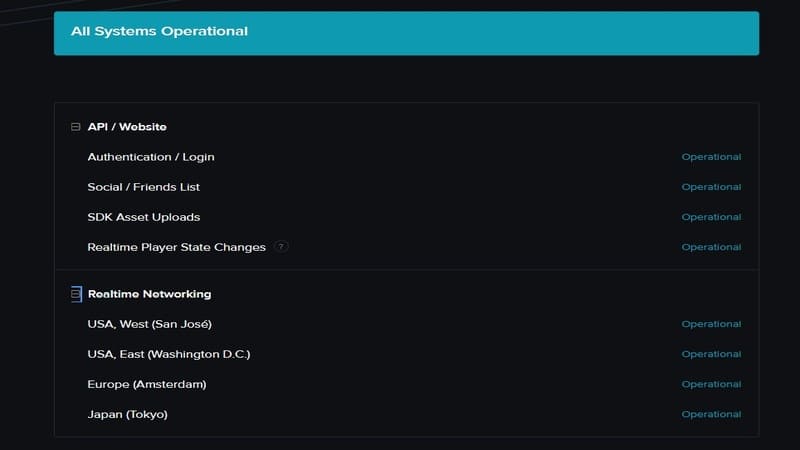Image resolution: width=800 pixels, height=450 pixels.
Task: Collapse the Realtime Networking group
Action: pyautogui.click(x=75, y=294)
